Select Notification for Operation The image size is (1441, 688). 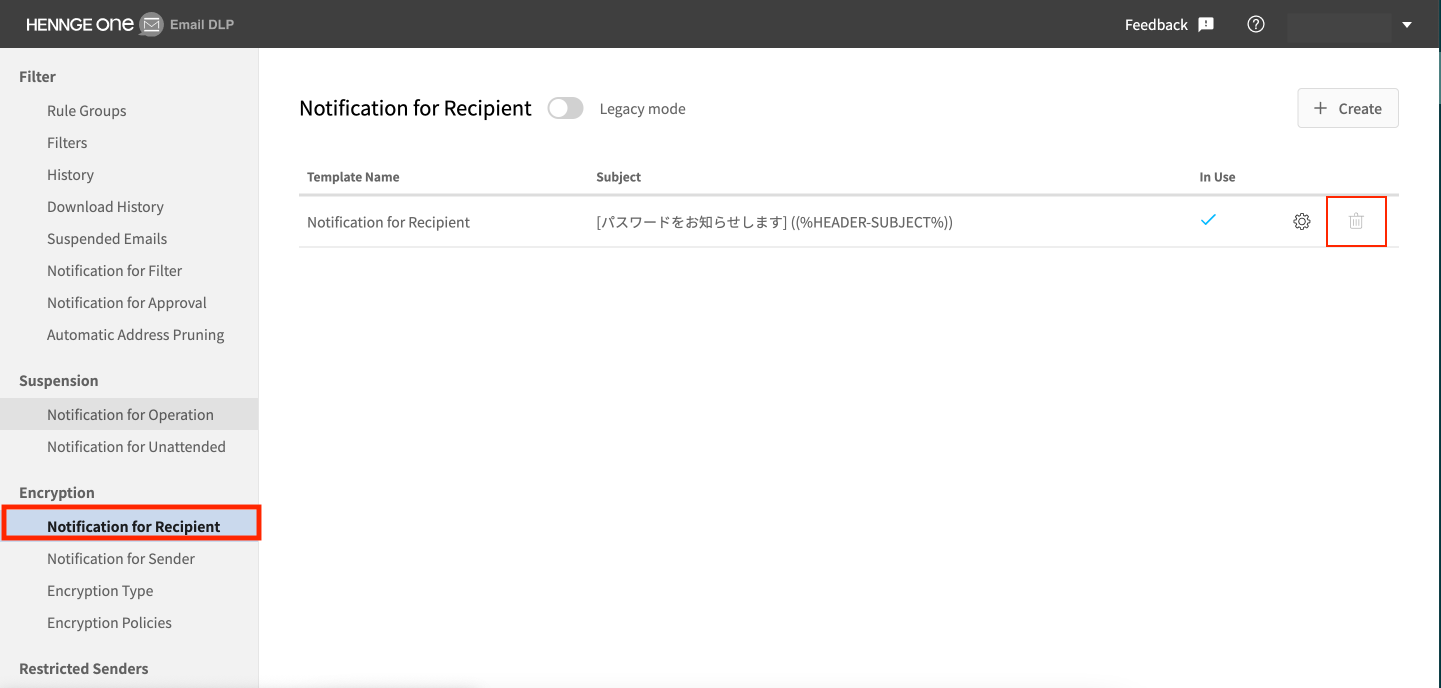coord(130,414)
